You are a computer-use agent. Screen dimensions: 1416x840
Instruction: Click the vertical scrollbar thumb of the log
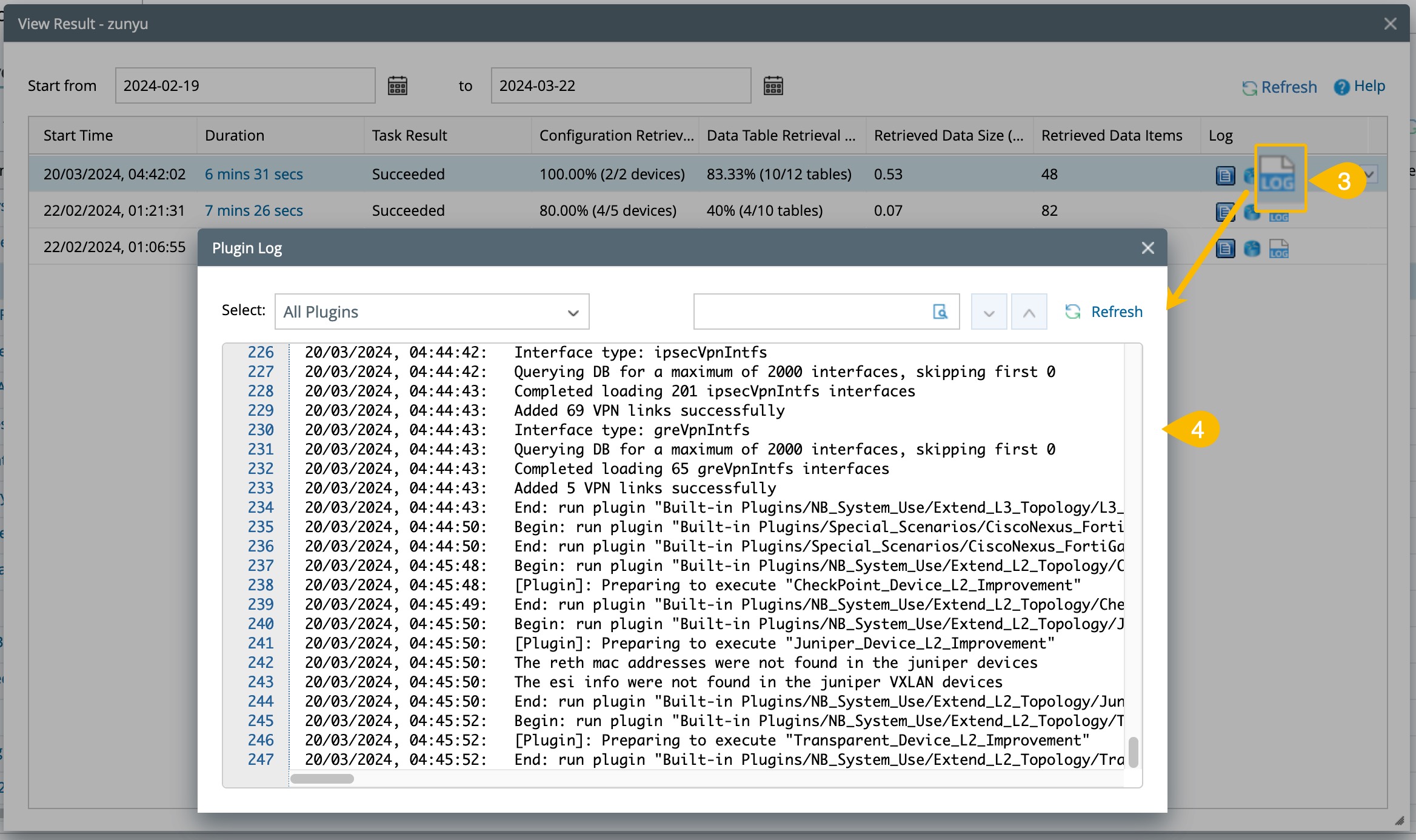1133,752
